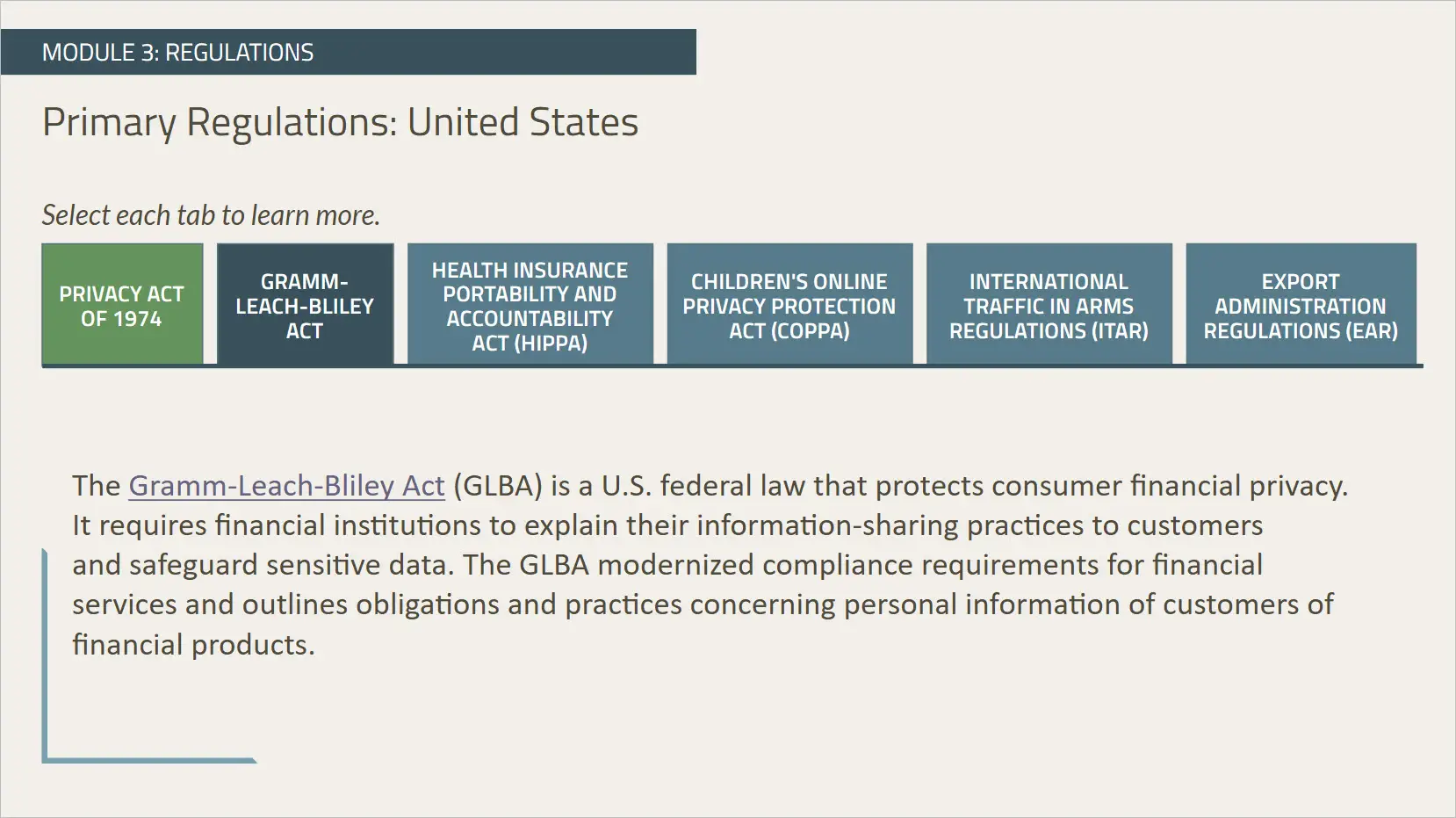This screenshot has width=1456, height=818.
Task: Click the Primary Regulations slide heading
Action: click(340, 122)
